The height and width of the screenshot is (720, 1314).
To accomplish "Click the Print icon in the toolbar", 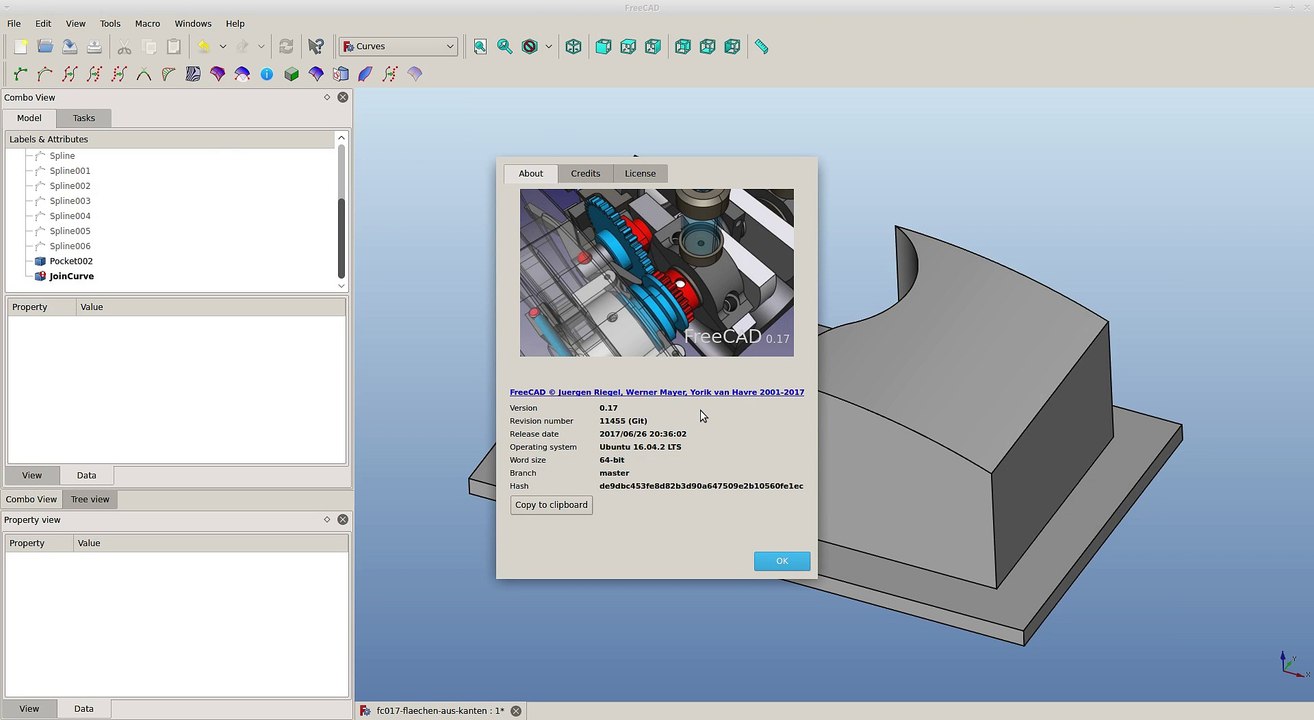I will point(94,46).
